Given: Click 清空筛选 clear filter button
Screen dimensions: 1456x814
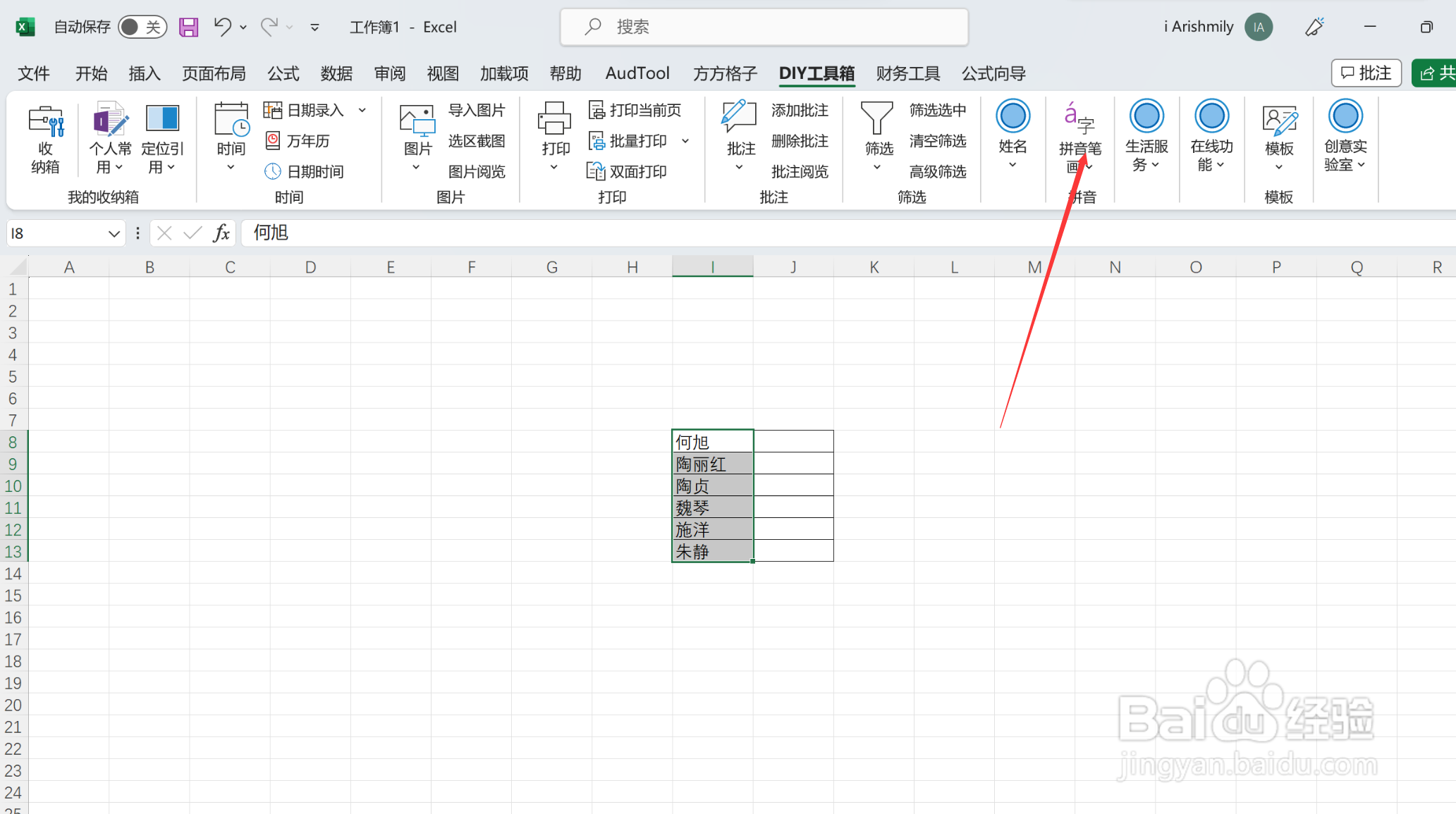Looking at the screenshot, I should coord(937,141).
